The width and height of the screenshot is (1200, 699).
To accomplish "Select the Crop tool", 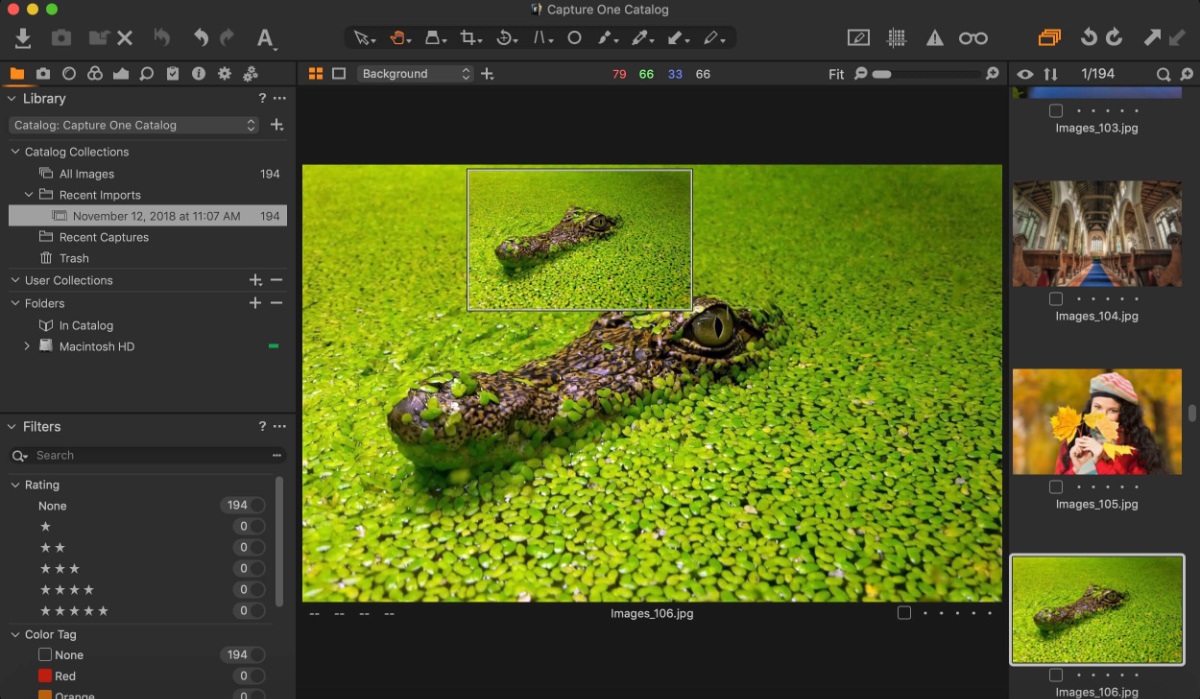I will [467, 38].
